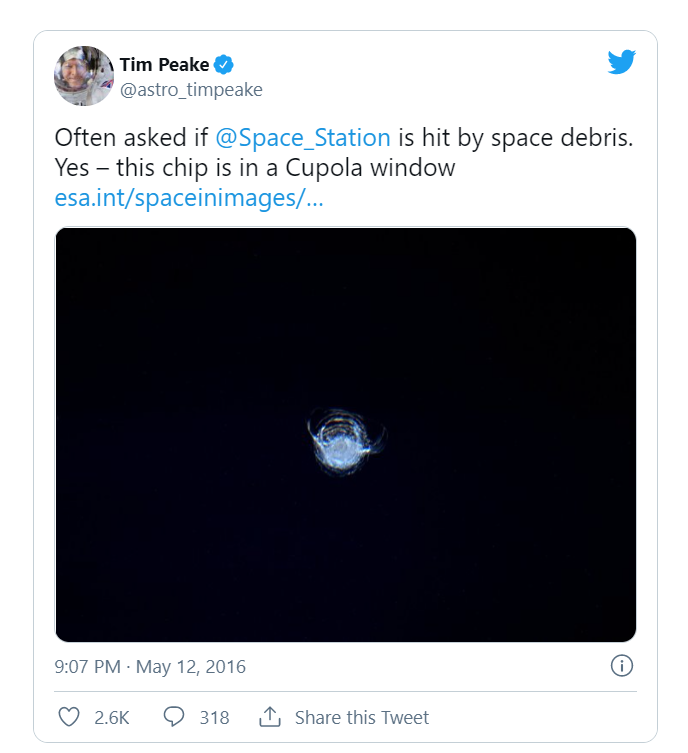Viewport: 688px width, 753px height.
Task: Click the 9:07 PM time text
Action: click(88, 666)
